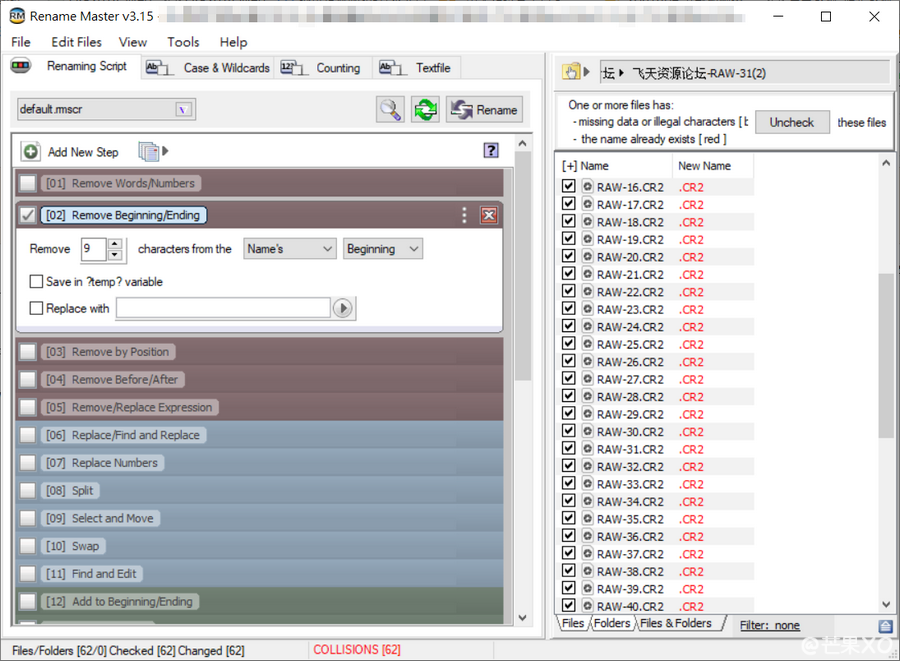This screenshot has height=661, width=900.
Task: Uncheck file RAW-40.CR2
Action: coord(568,605)
